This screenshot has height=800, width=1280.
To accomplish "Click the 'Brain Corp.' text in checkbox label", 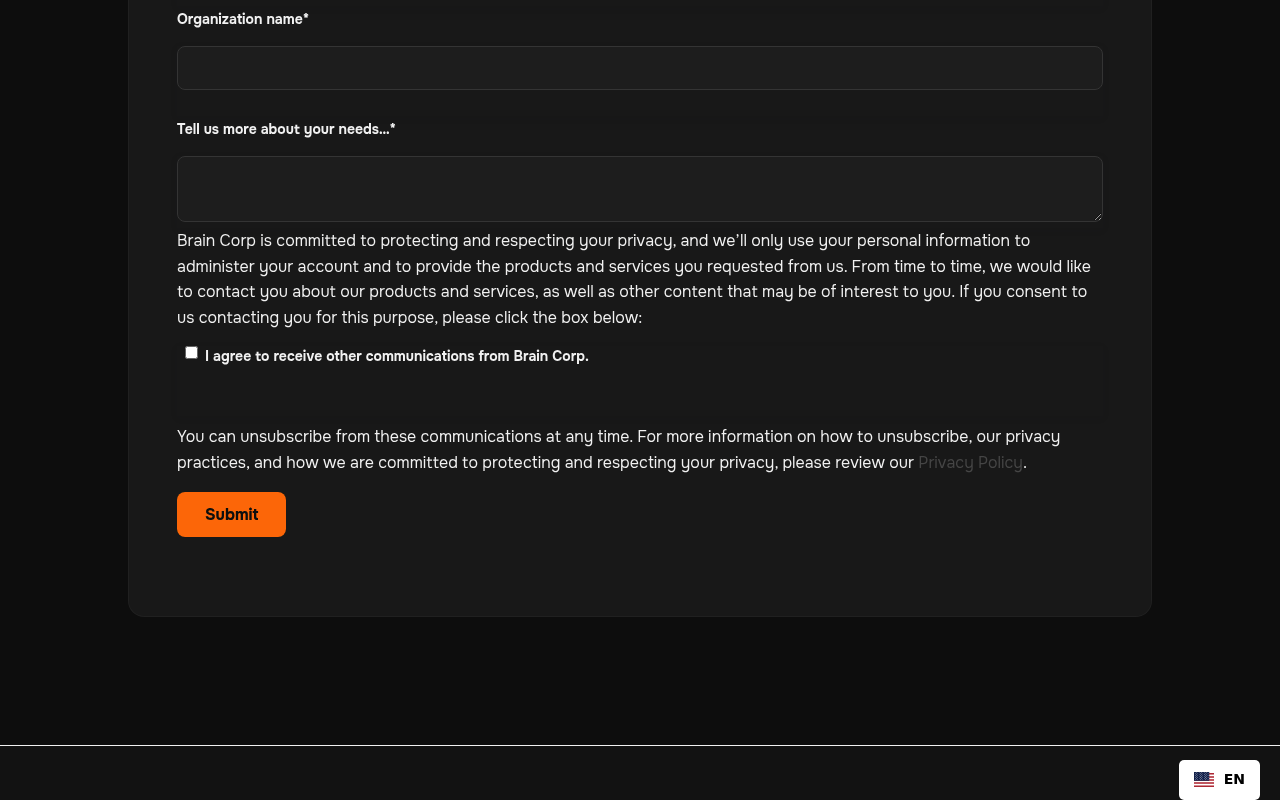I will 551,356.
